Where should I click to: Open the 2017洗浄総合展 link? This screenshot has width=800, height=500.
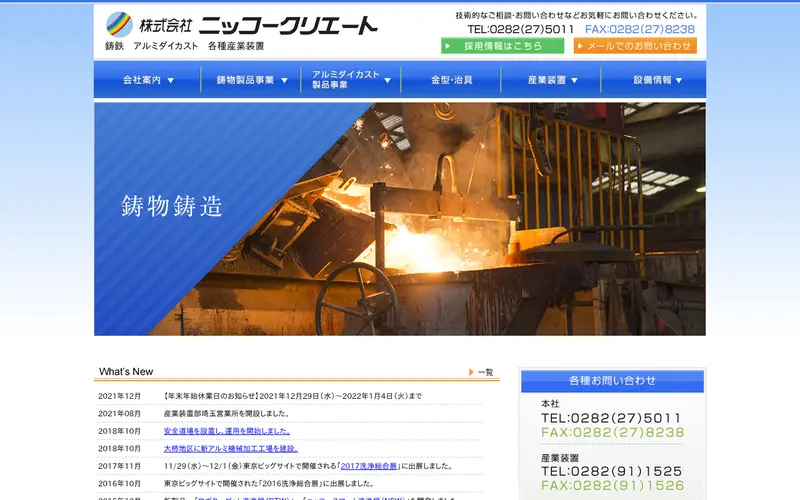pos(369,466)
